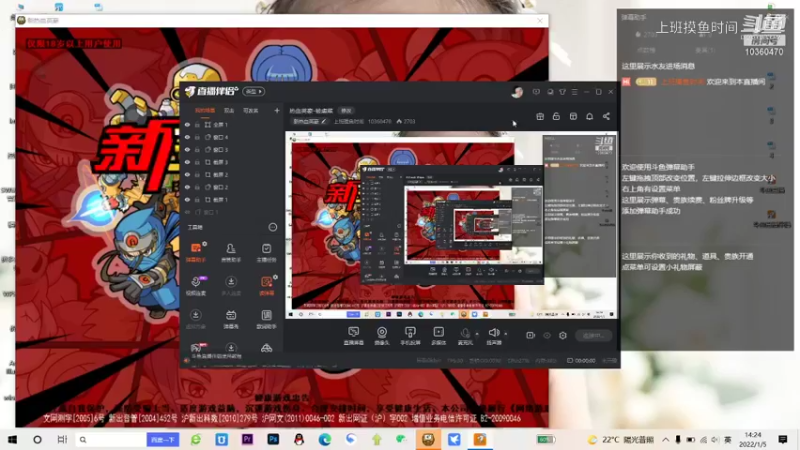This screenshot has width=800, height=450.
Task: Click the start streaming button
Action: [594, 335]
